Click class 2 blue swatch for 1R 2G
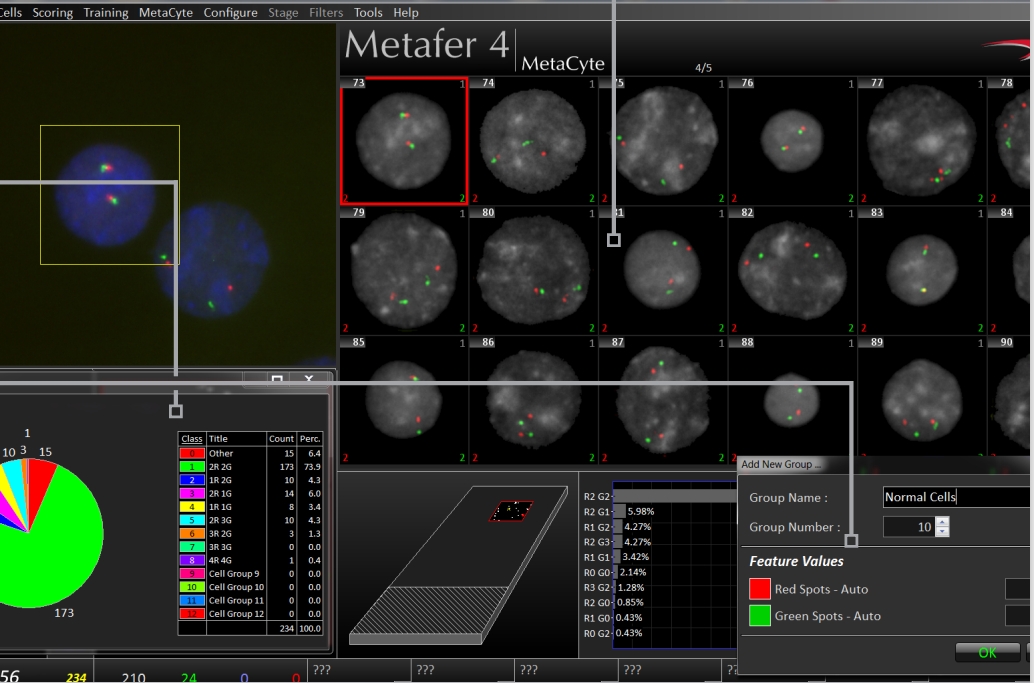 tap(192, 480)
